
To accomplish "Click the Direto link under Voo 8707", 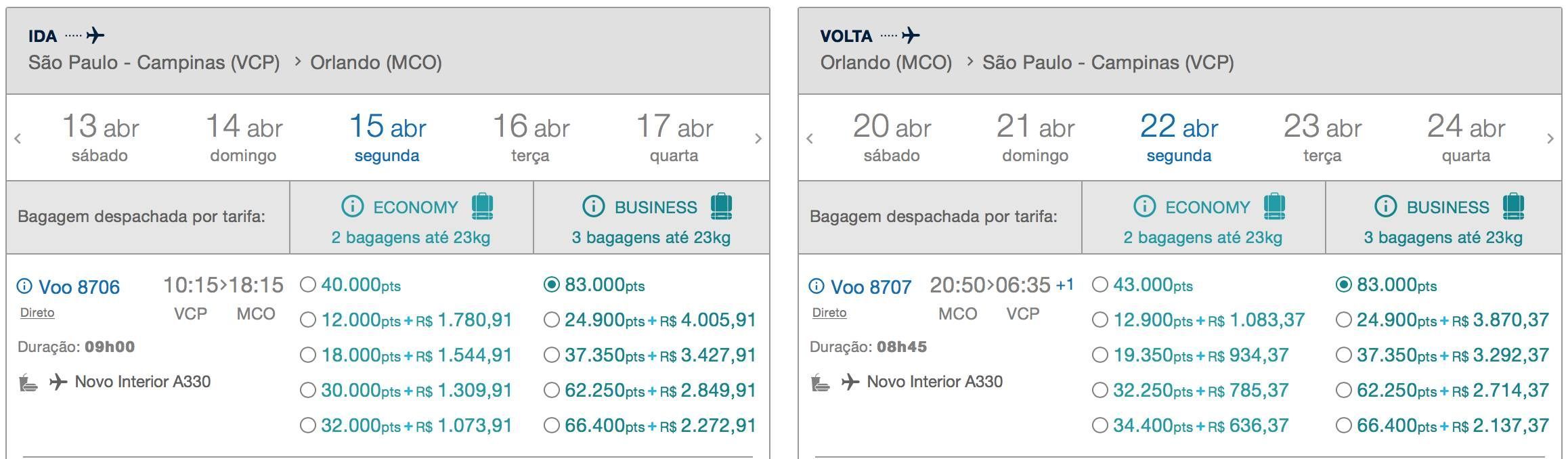I will click(829, 313).
